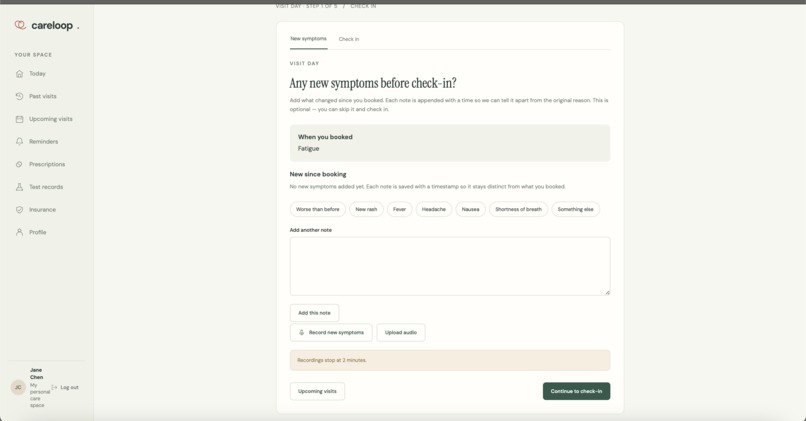Click the Profile person icon
Image resolution: width=806 pixels, height=421 pixels.
[x=20, y=232]
